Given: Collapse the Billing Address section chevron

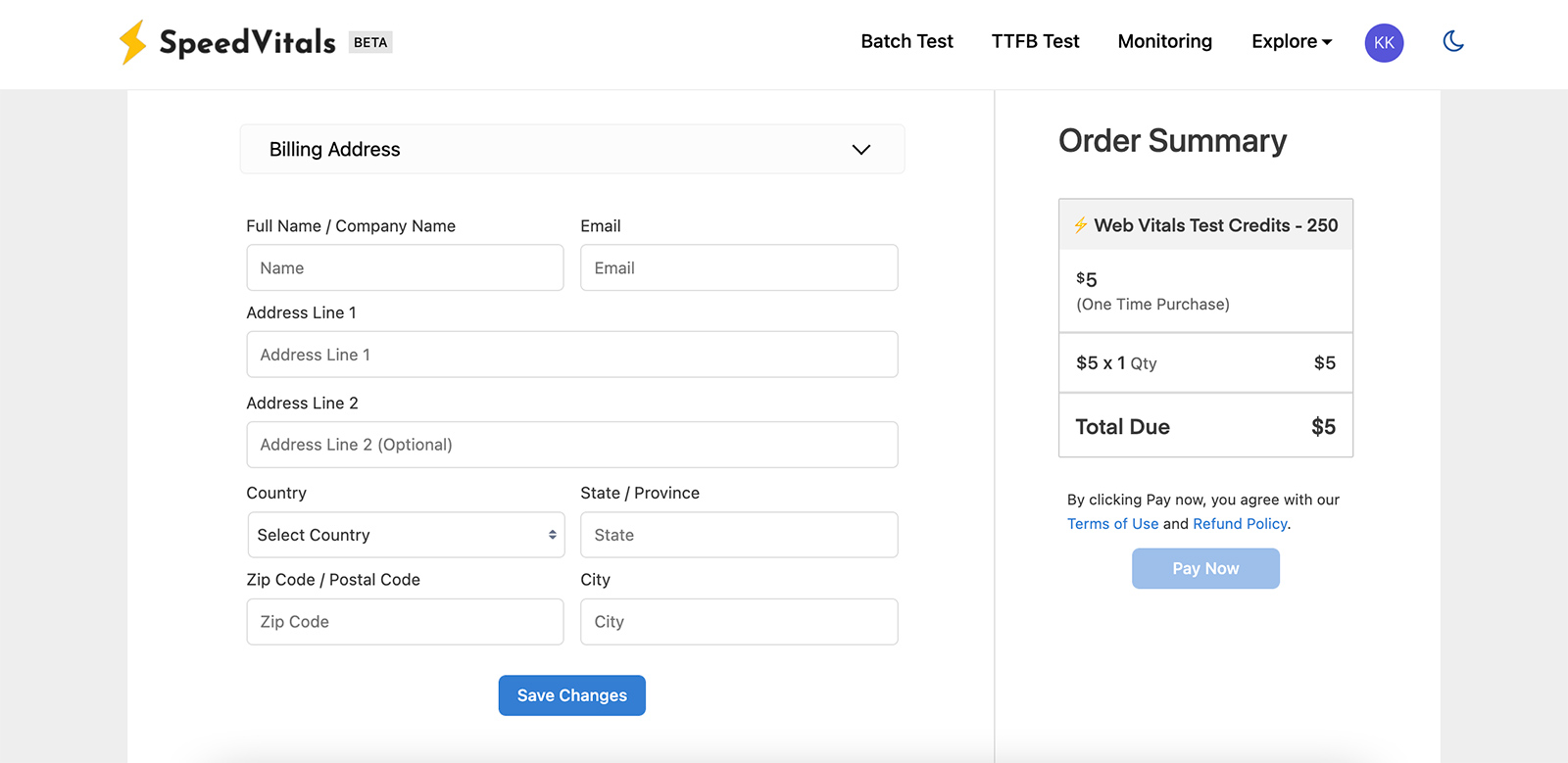Looking at the screenshot, I should pyautogui.click(x=860, y=150).
